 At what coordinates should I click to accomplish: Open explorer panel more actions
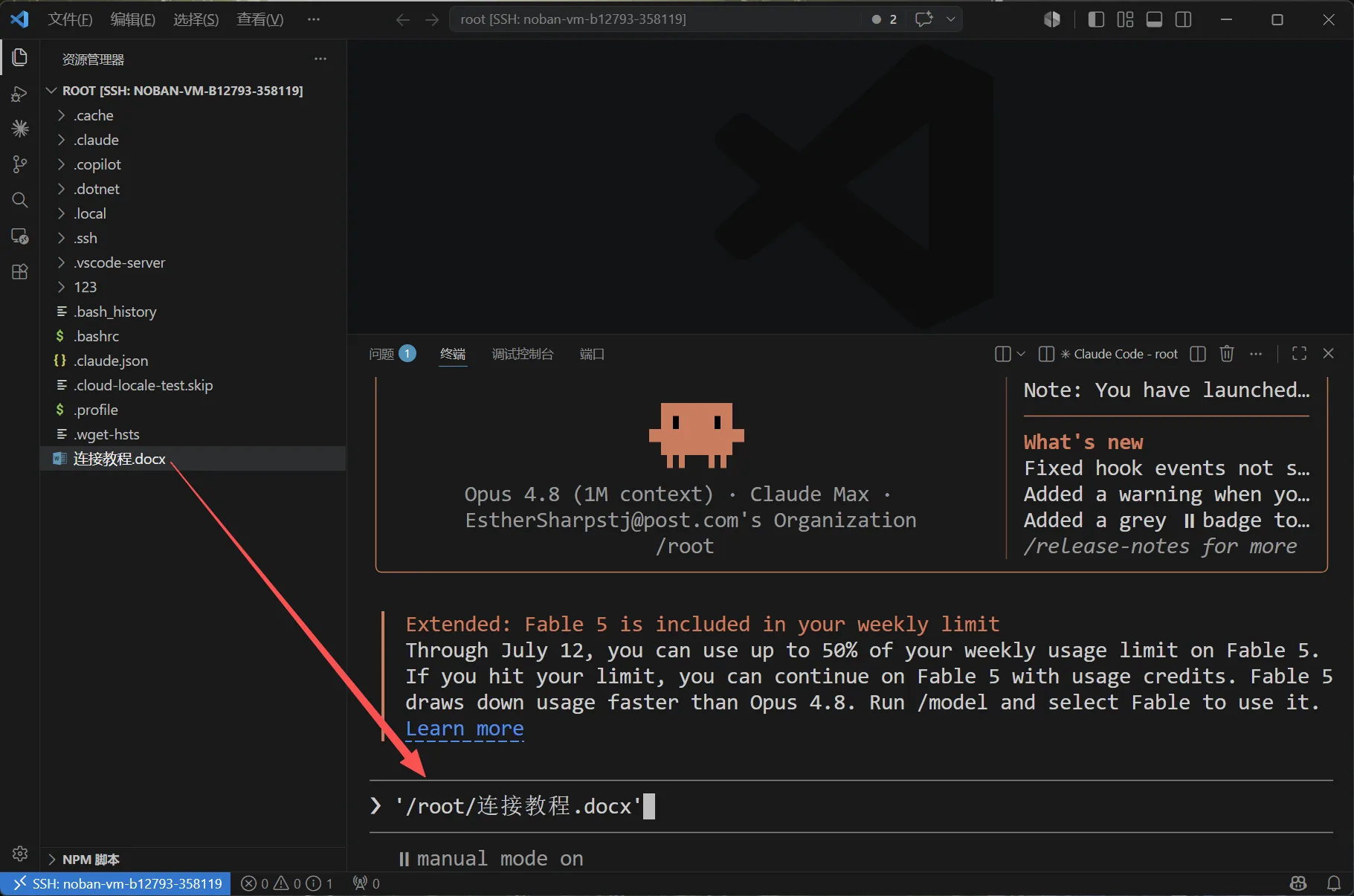320,59
